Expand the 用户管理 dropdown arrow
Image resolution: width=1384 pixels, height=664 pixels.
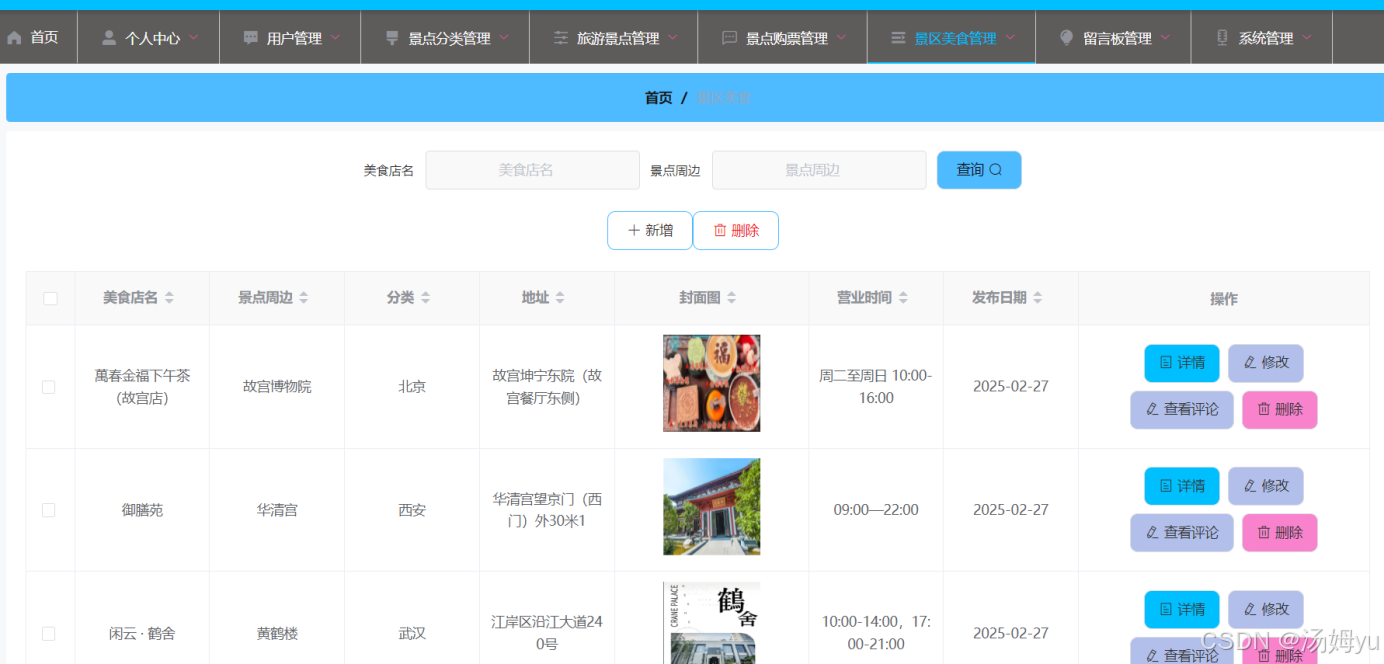[x=335, y=38]
